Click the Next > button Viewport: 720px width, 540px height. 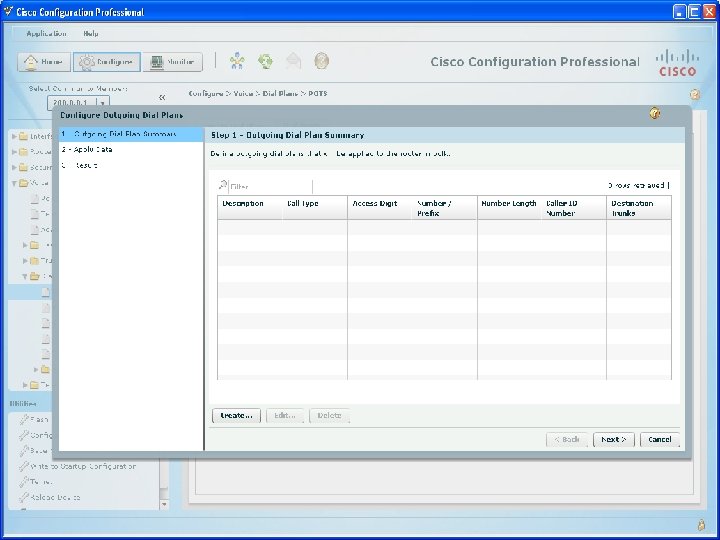tap(614, 439)
